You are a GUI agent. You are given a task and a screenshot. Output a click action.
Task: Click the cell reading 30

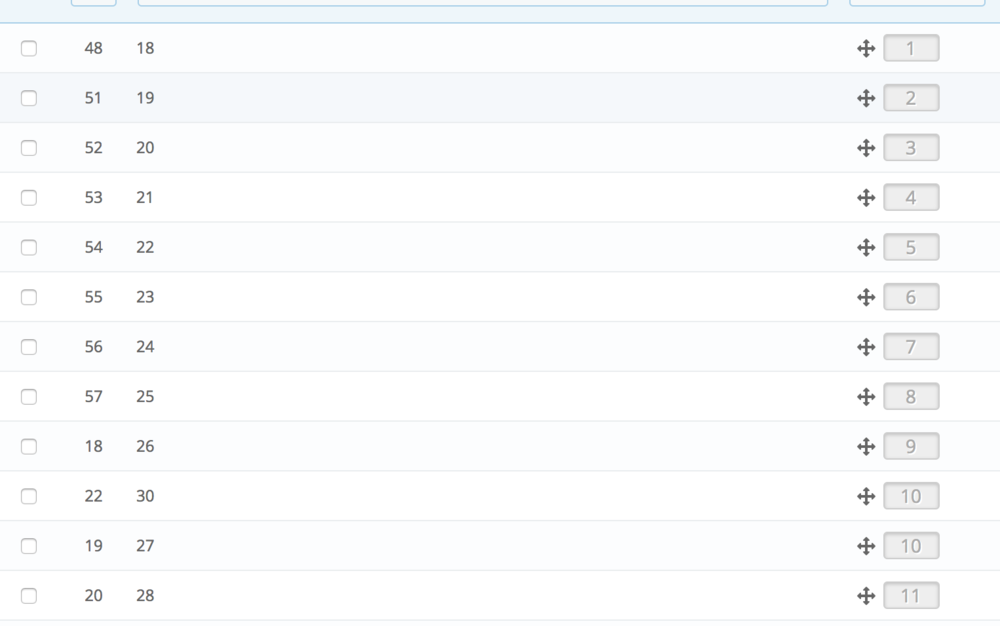[145, 496]
